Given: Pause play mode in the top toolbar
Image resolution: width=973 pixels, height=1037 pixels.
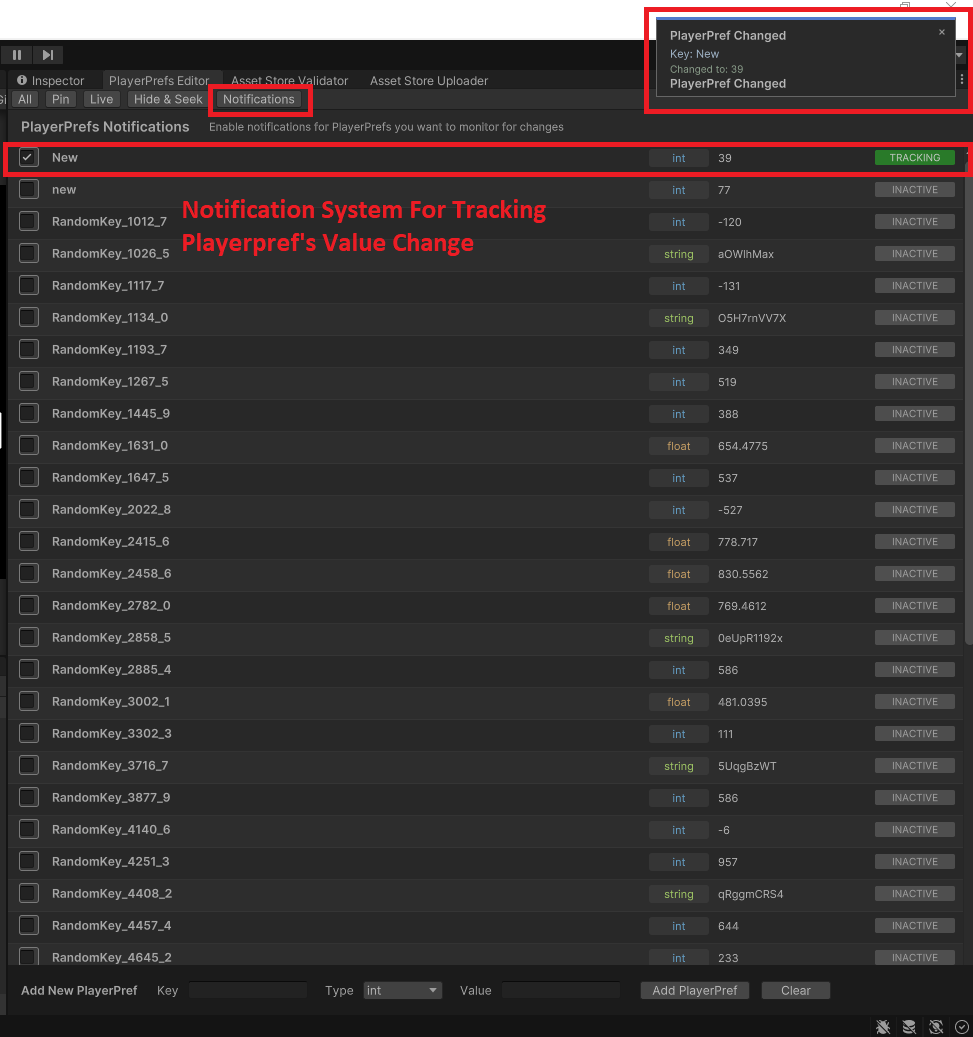Looking at the screenshot, I should point(16,54).
